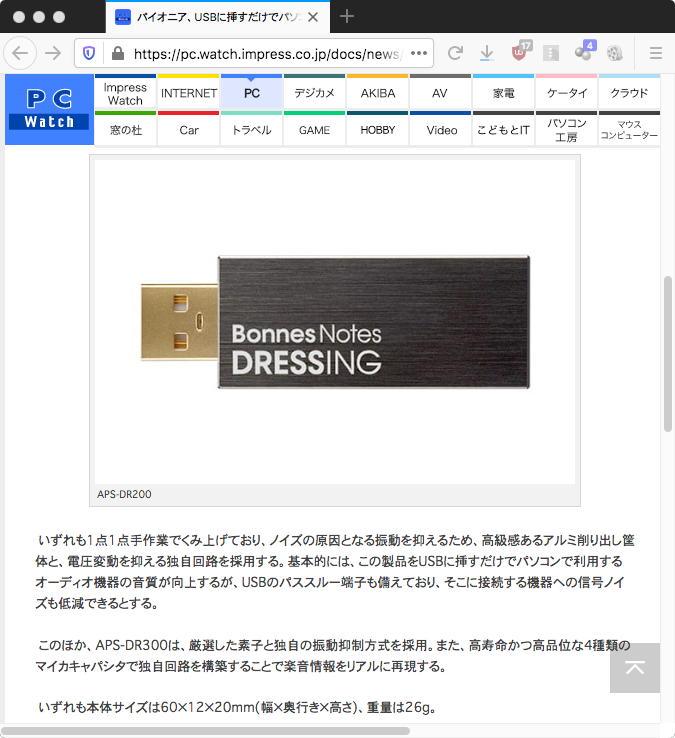
Task: Open the マウスコンピューター sponsor link
Action: (629, 130)
